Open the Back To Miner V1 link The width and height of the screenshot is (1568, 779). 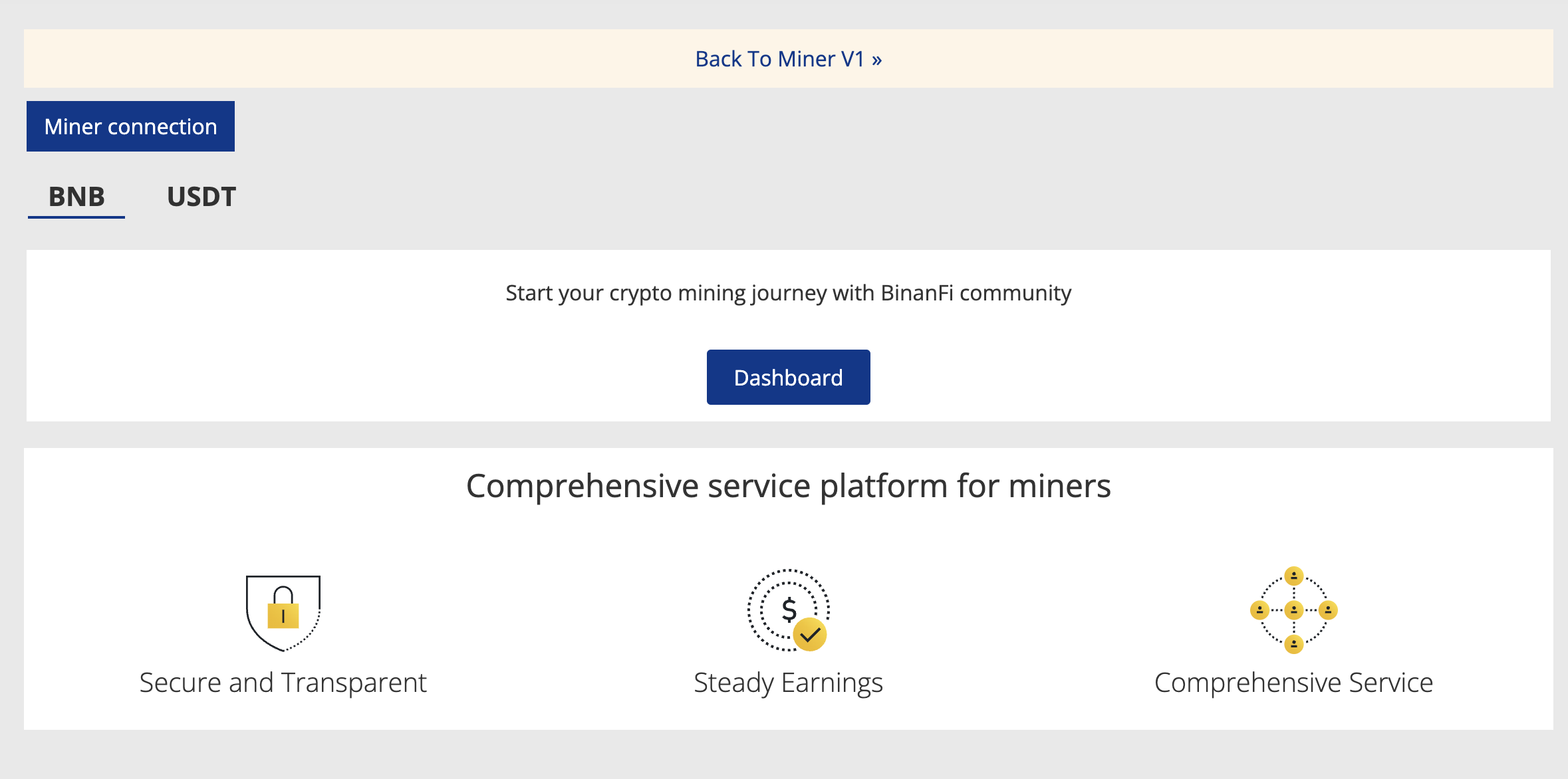point(788,59)
